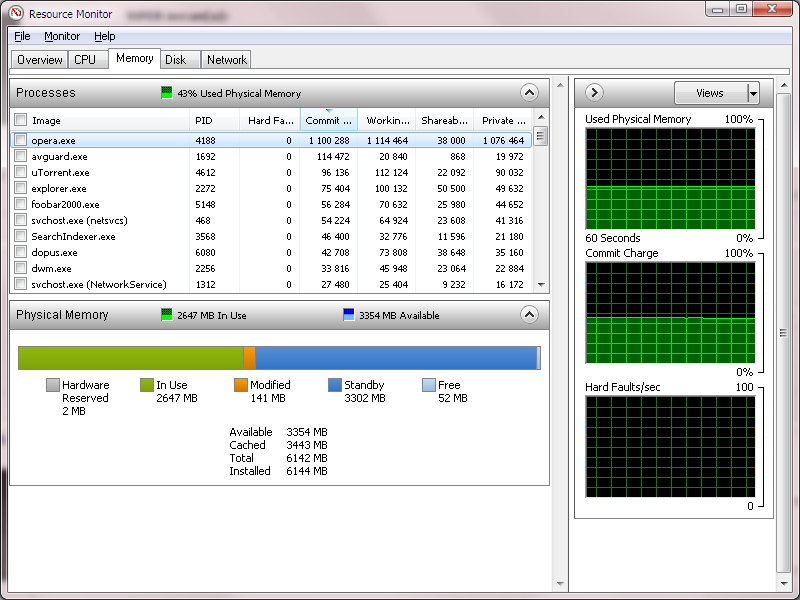Click the graphs pane scrollbar thumb
Image resolution: width=800 pixels, height=600 pixels.
point(783,333)
